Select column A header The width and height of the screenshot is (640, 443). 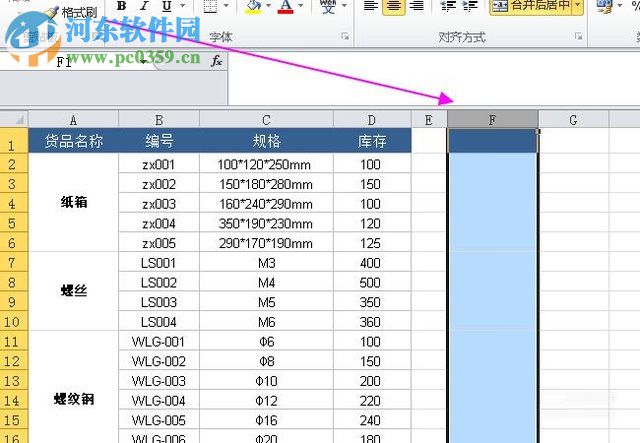tap(73, 120)
